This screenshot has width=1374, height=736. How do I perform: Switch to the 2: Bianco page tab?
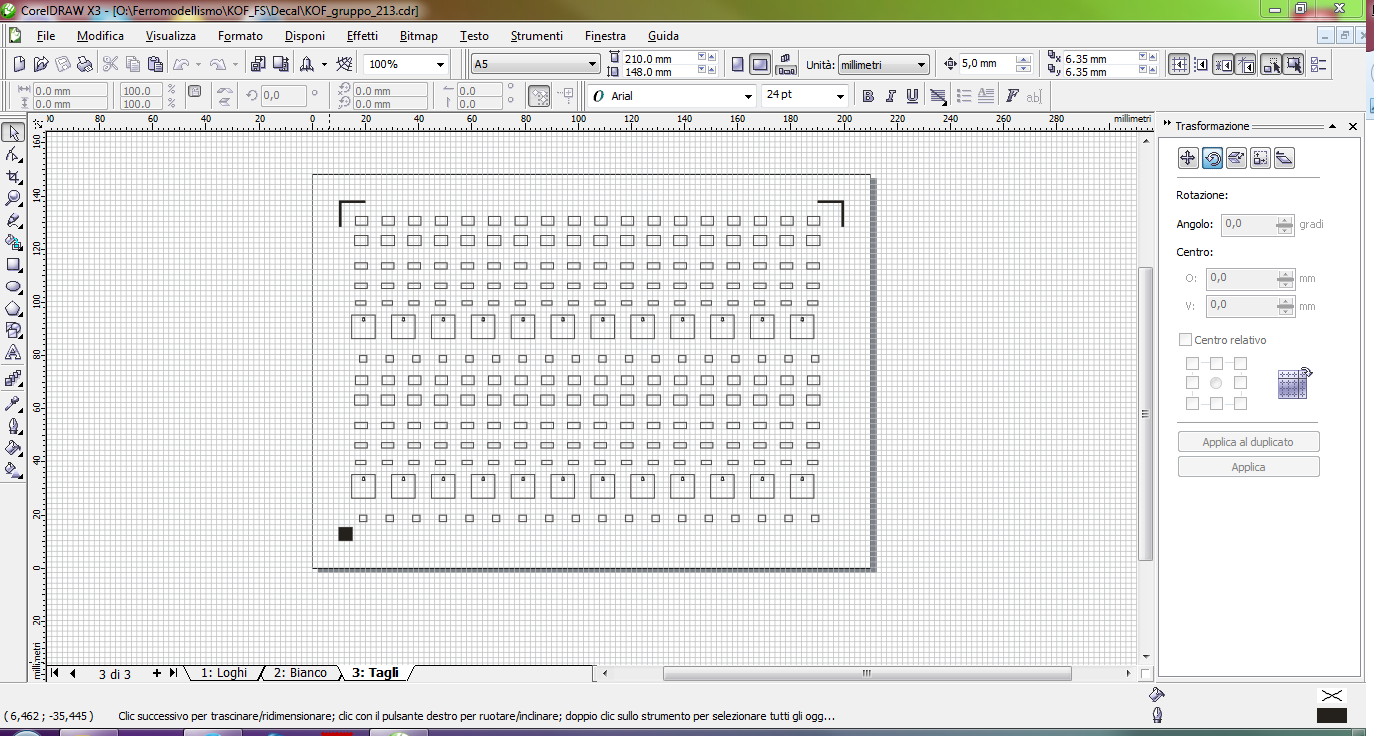pos(300,673)
